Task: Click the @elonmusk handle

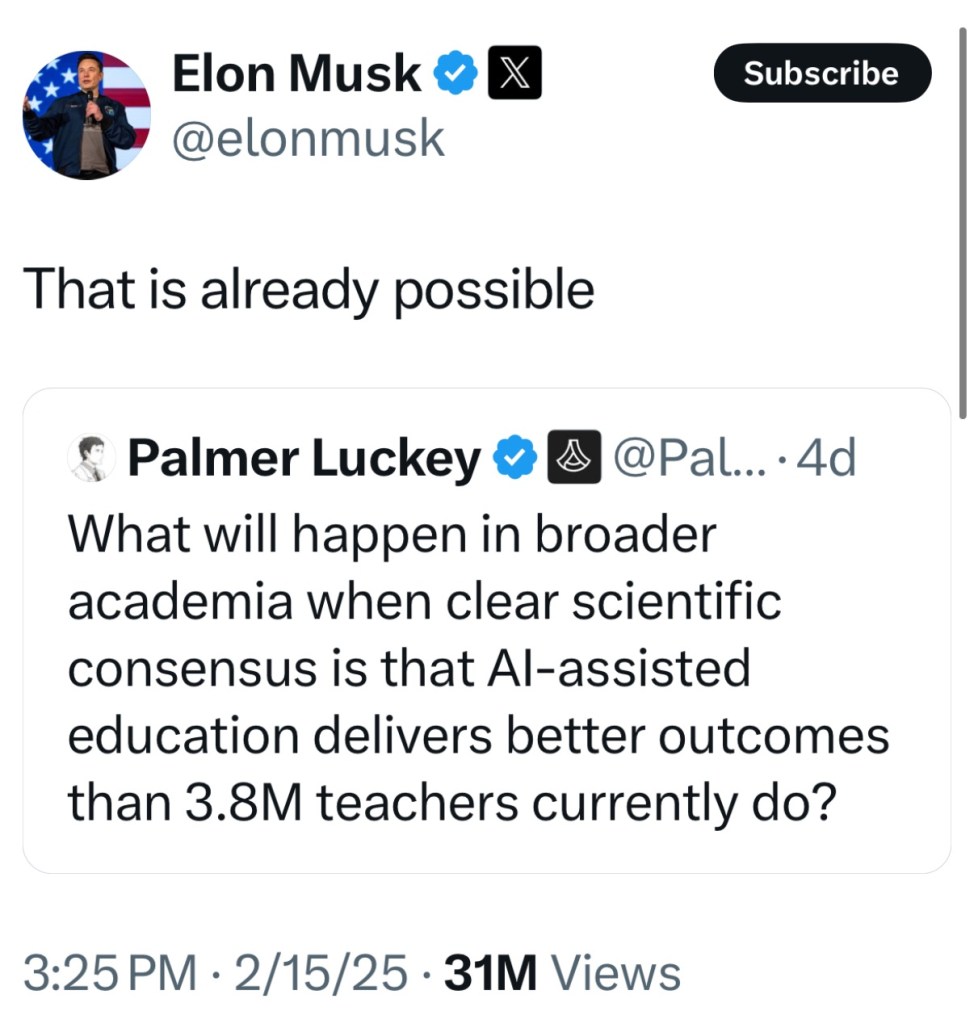Action: [308, 138]
